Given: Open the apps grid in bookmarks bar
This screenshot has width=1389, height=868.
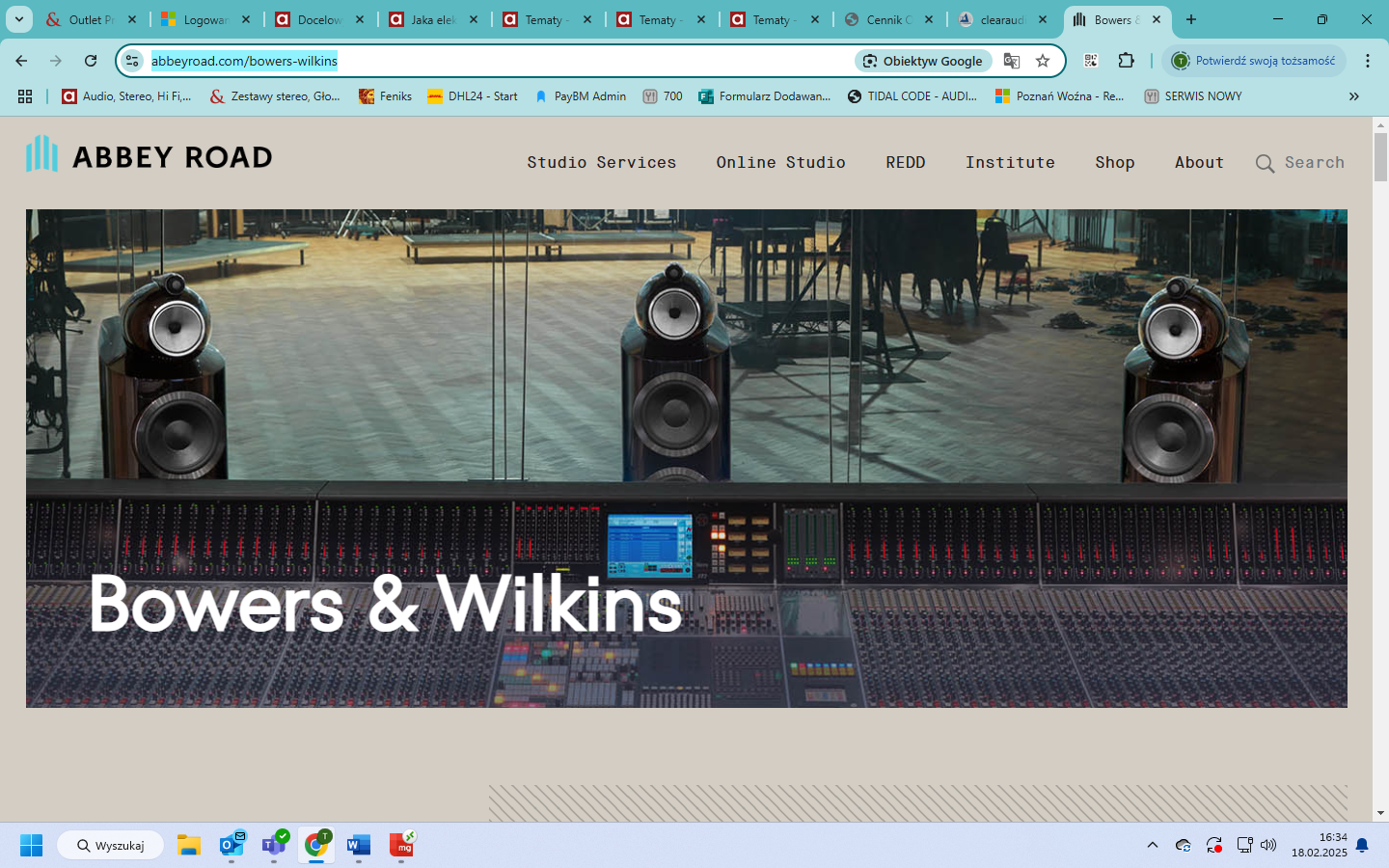Looking at the screenshot, I should [25, 96].
